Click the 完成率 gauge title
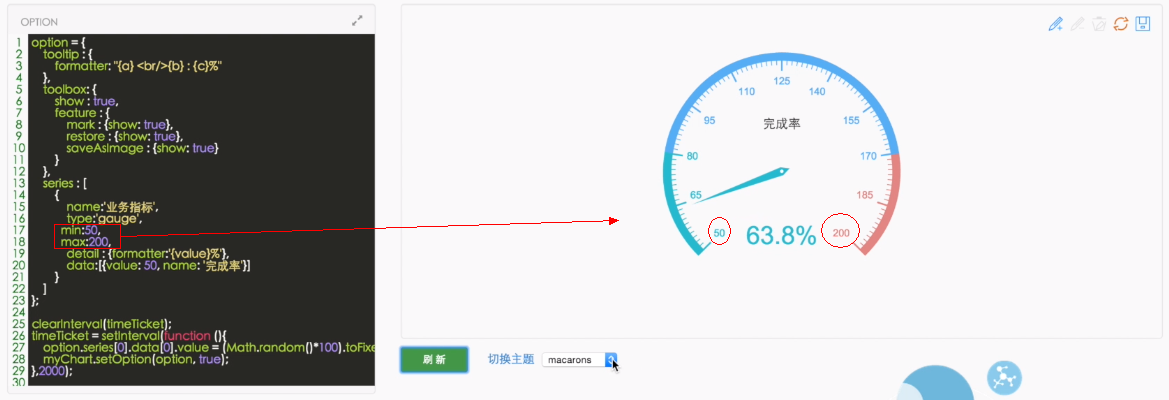The image size is (1169, 400). click(x=782, y=124)
